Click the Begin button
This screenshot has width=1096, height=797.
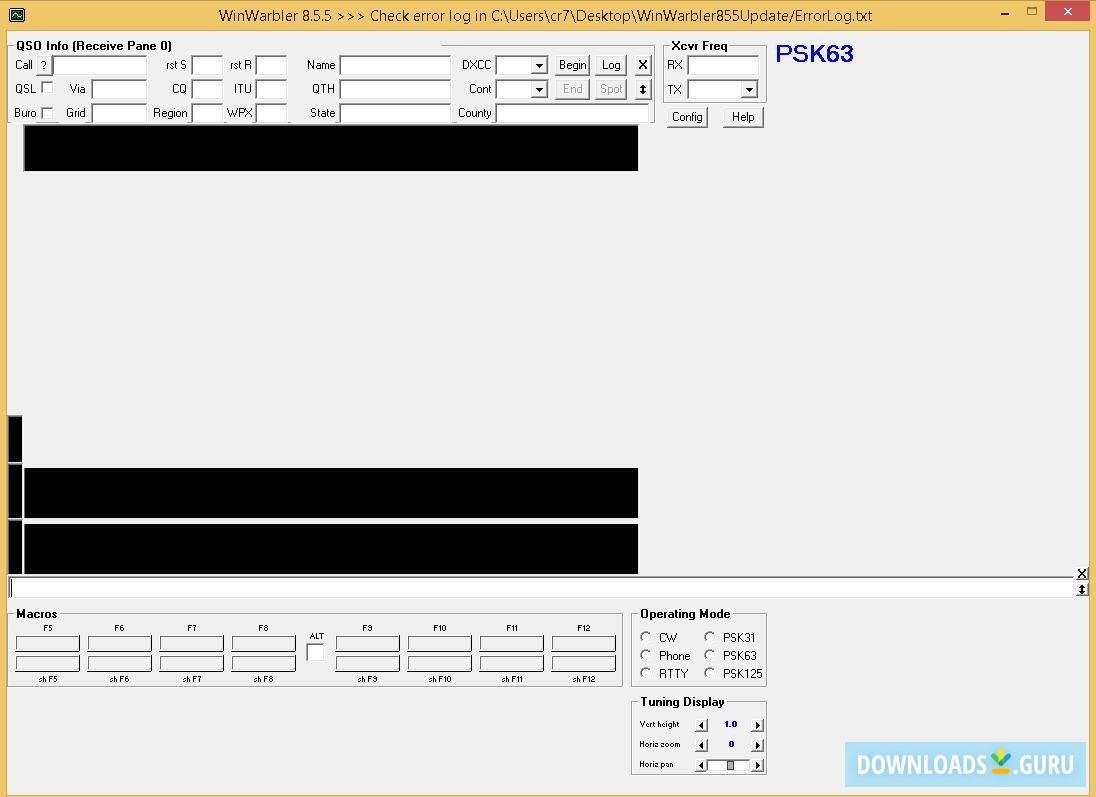[572, 65]
